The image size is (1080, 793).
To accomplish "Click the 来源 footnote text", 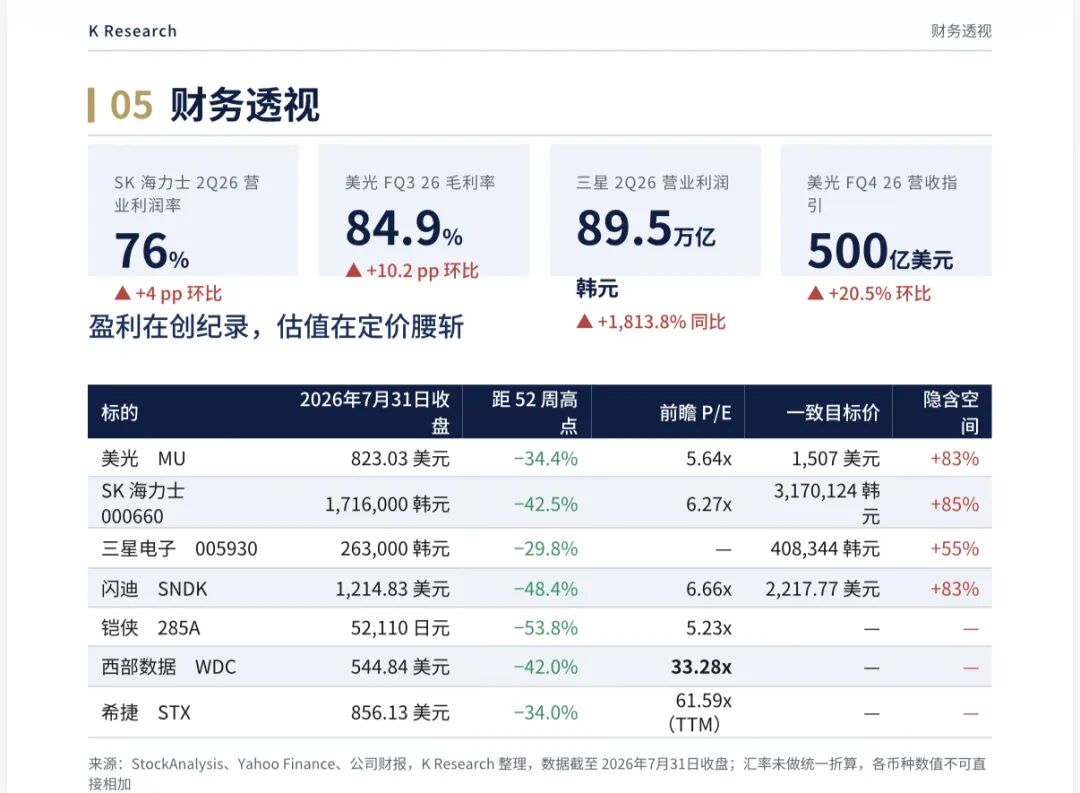I will 537,774.
